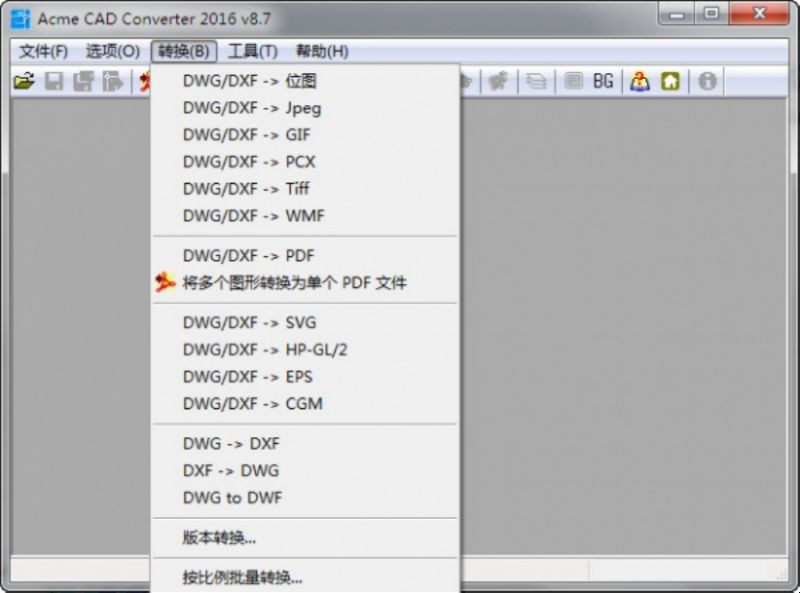Click the greyed-out list panel icon

[573, 81]
